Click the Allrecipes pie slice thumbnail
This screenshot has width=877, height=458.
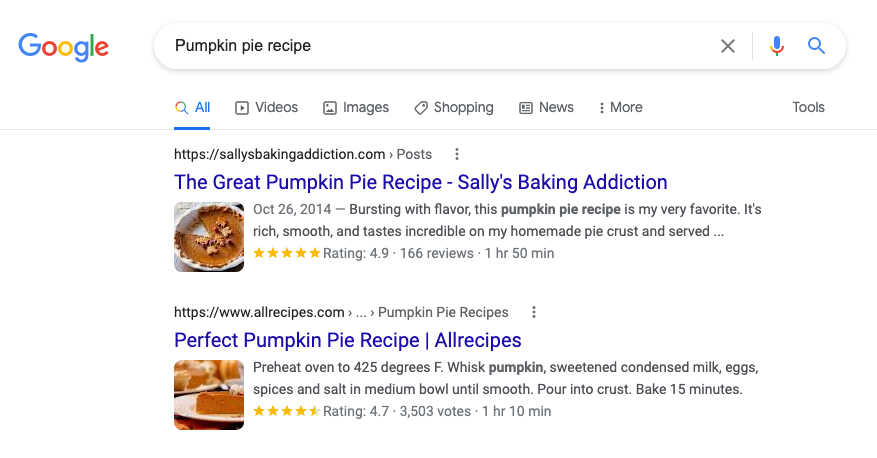pos(209,395)
